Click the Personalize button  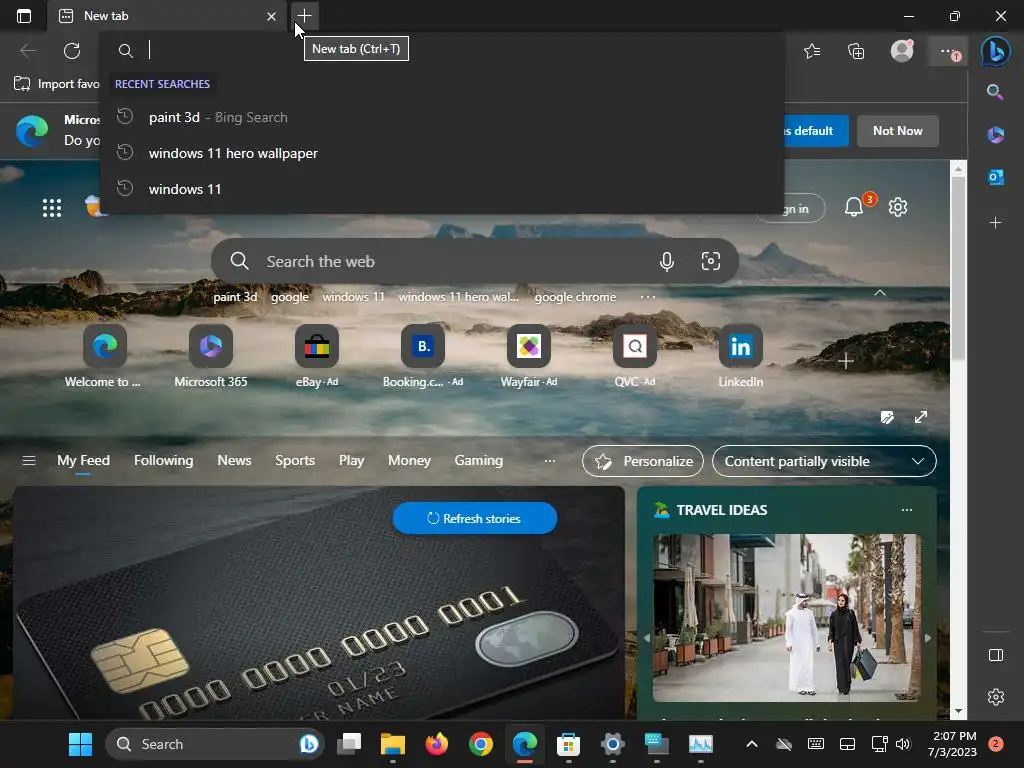coord(643,461)
